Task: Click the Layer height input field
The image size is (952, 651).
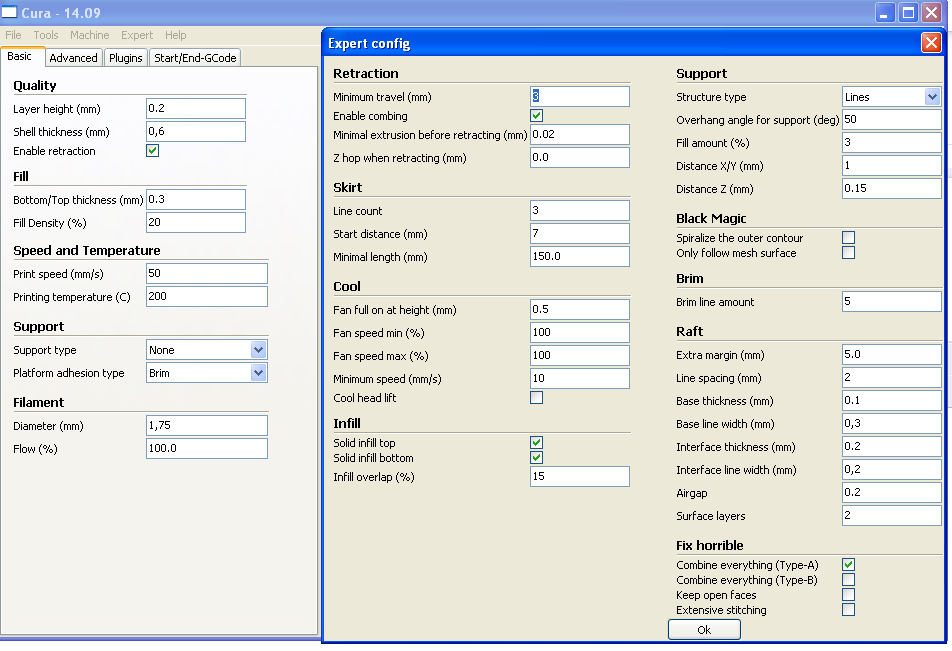Action: coord(196,109)
